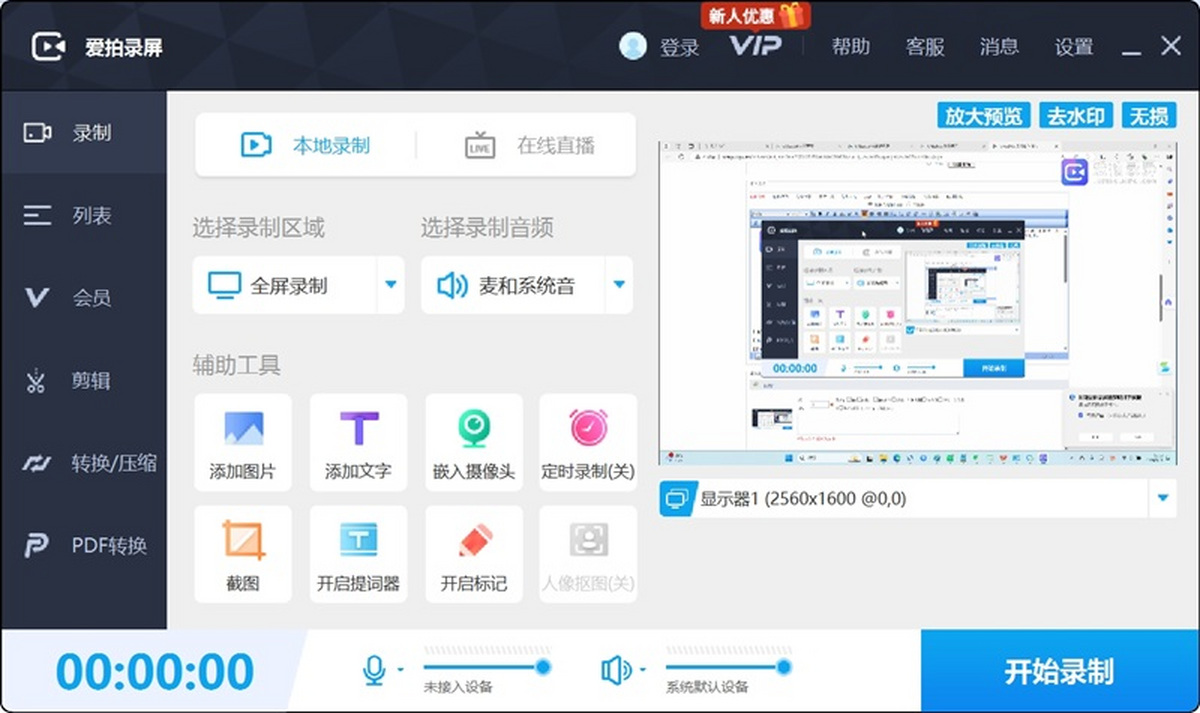
Task: Open the 开启提词器 teleprompter tool
Action: (x=358, y=553)
